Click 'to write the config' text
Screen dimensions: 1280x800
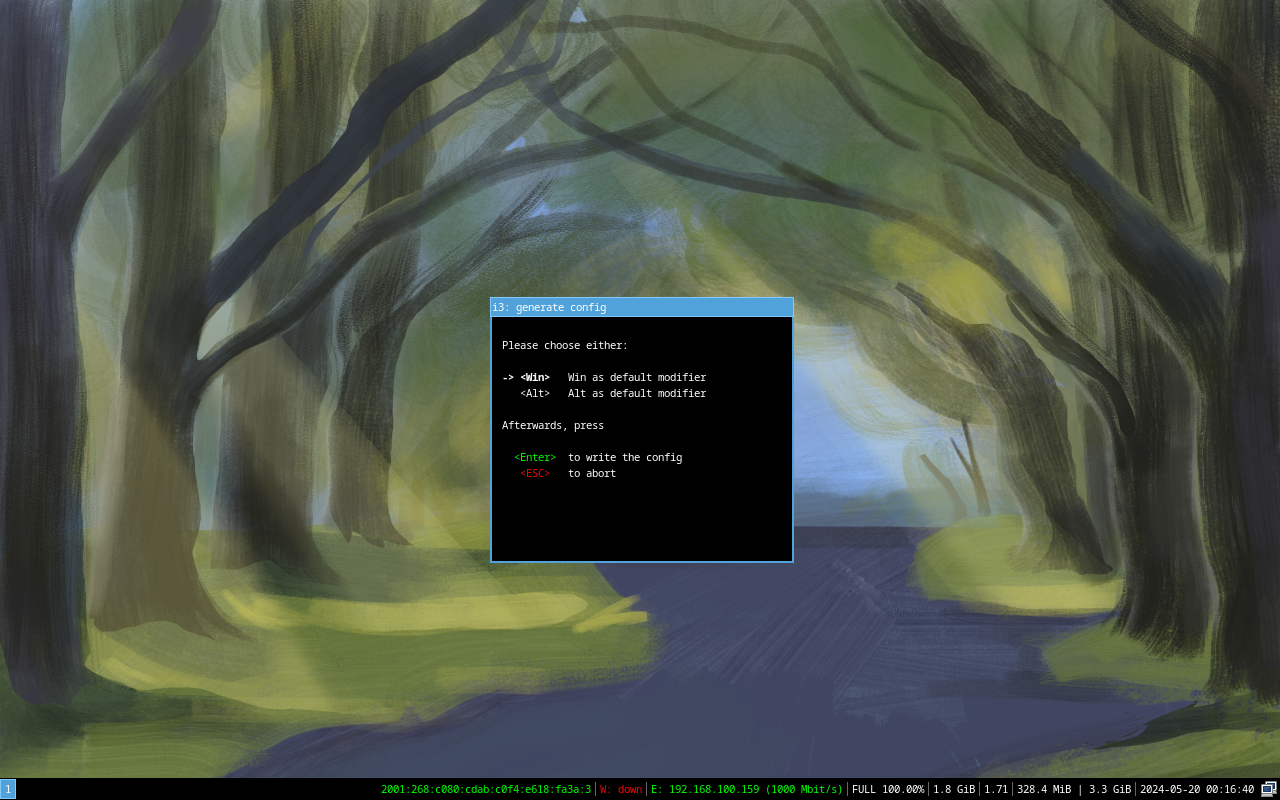click(x=625, y=458)
